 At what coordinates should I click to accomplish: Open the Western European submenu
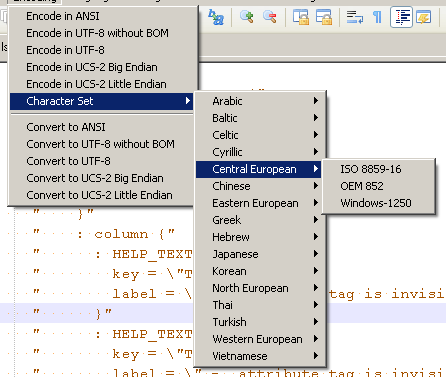click(260, 339)
